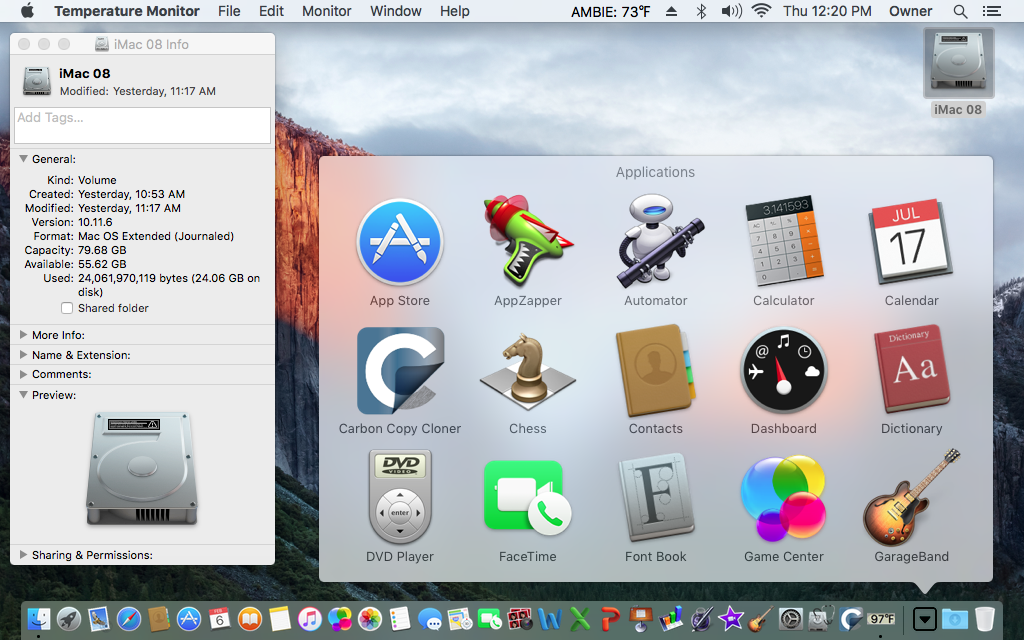
Task: Open iBooks from the Dock
Action: pos(249,618)
